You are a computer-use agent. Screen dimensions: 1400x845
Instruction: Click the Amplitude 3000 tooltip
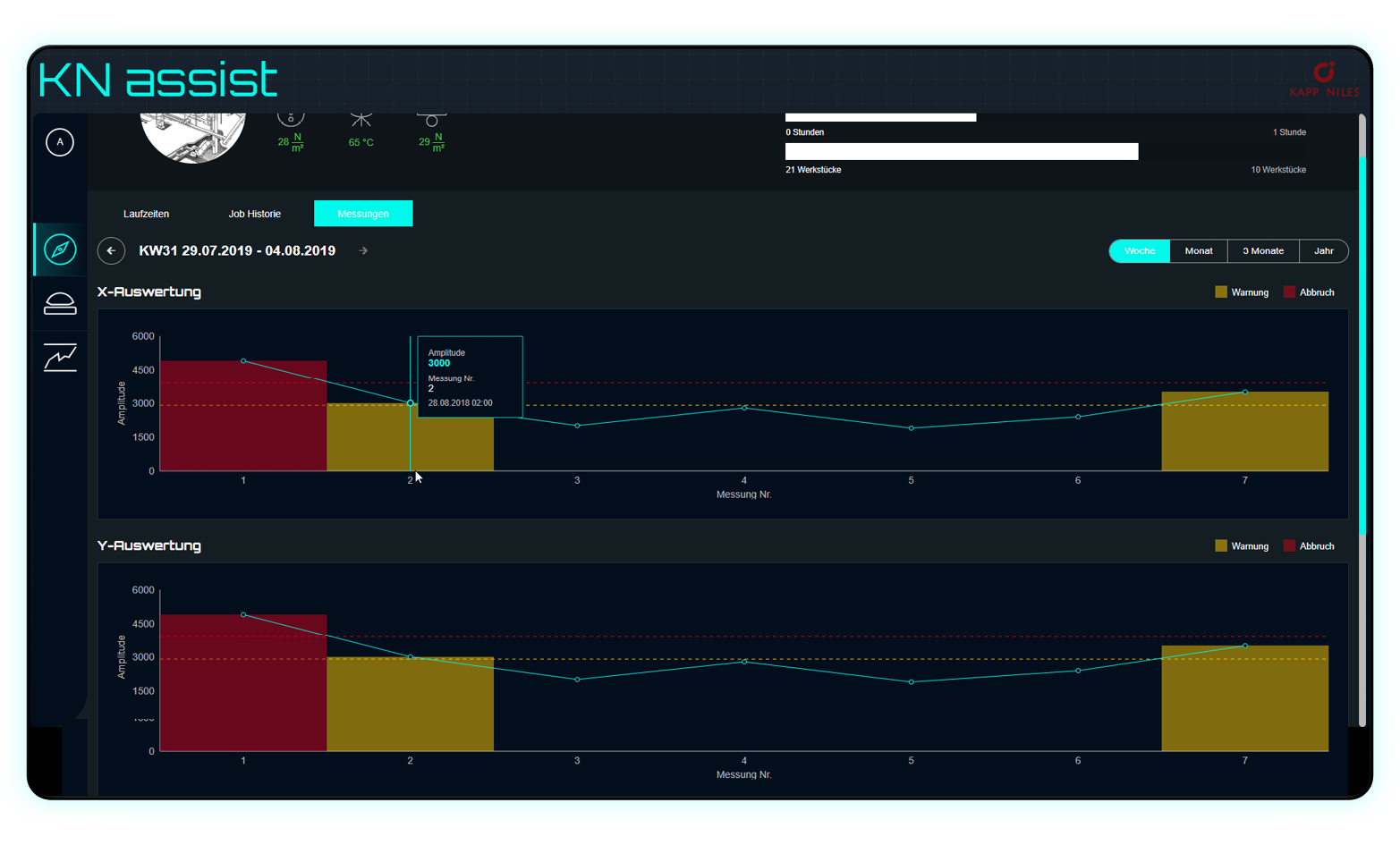471,376
